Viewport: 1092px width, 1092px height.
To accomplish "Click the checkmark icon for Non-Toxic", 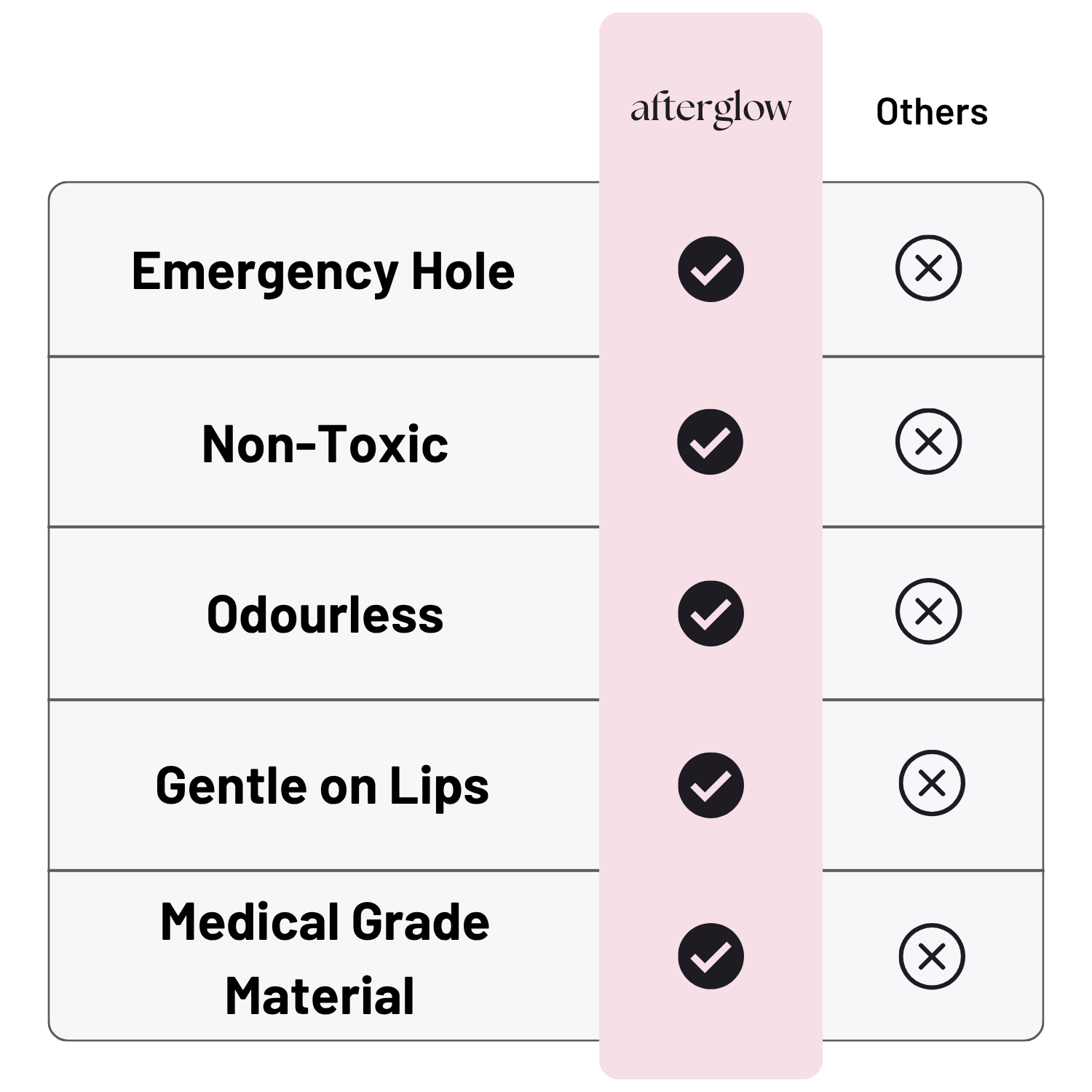I will 710,442.
